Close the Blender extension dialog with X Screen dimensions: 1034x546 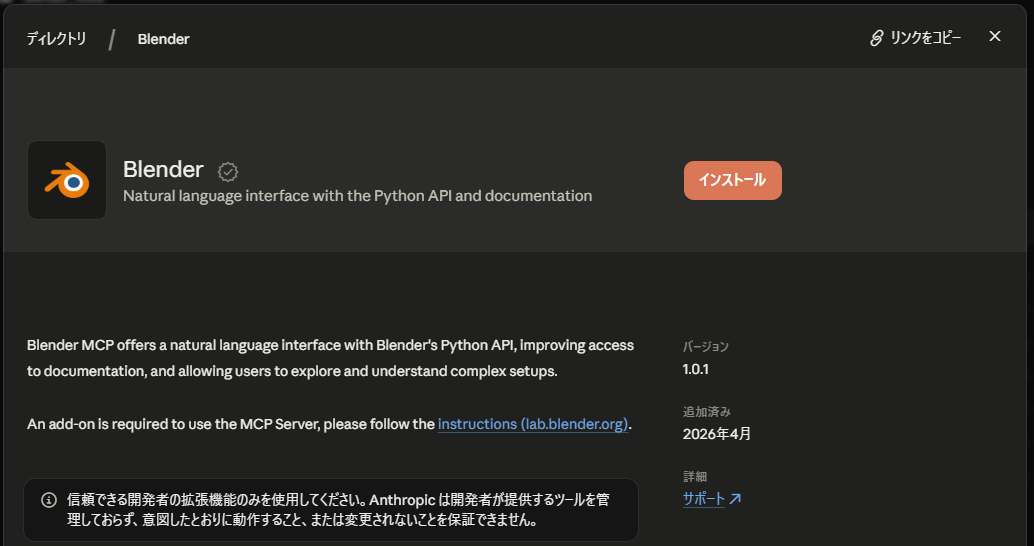994,36
